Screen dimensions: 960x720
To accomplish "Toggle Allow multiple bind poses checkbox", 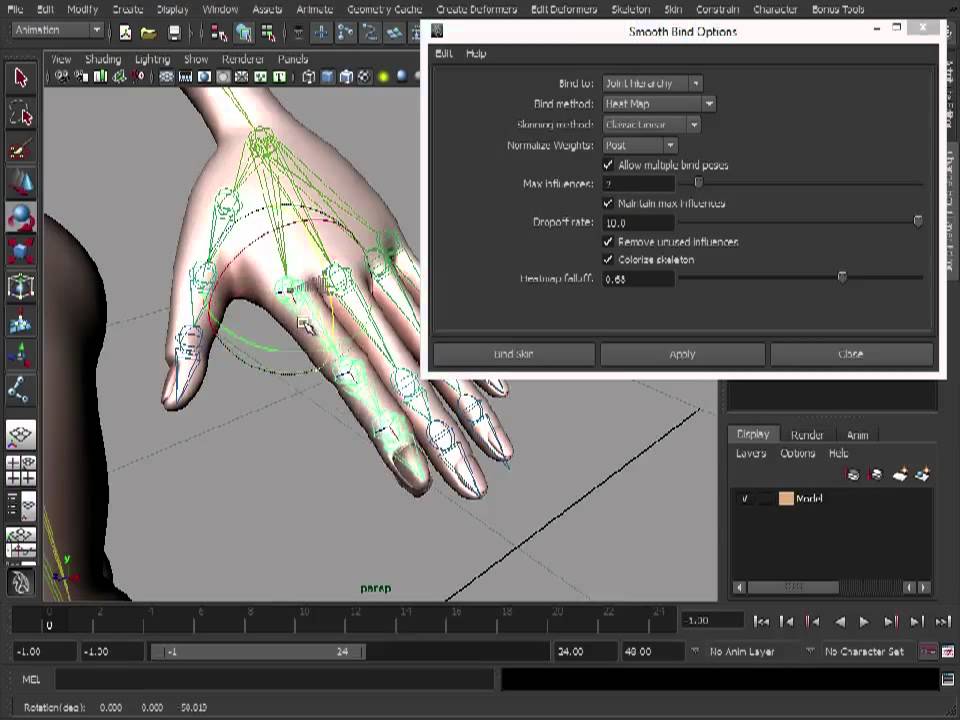I will pos(608,165).
